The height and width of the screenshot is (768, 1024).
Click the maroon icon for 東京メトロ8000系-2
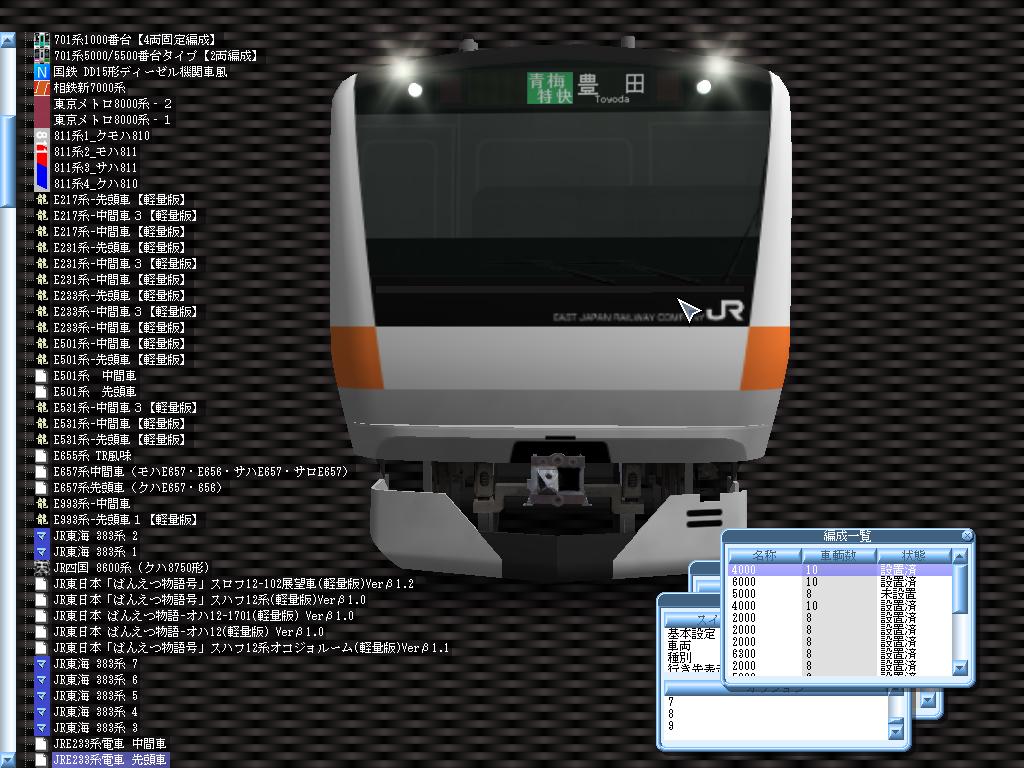[42, 104]
